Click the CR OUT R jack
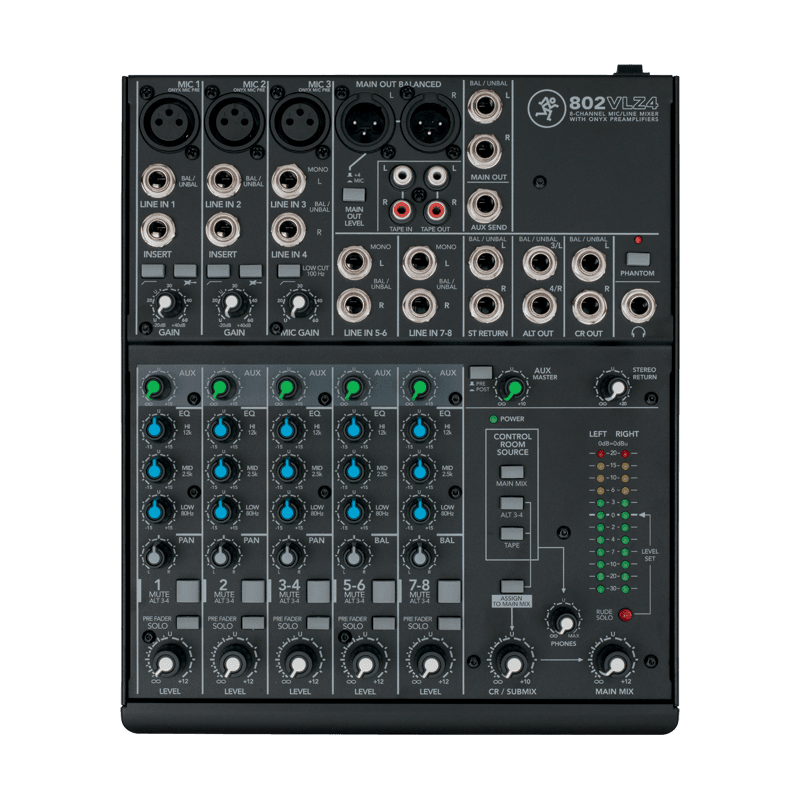The height and width of the screenshot is (800, 800). point(589,307)
